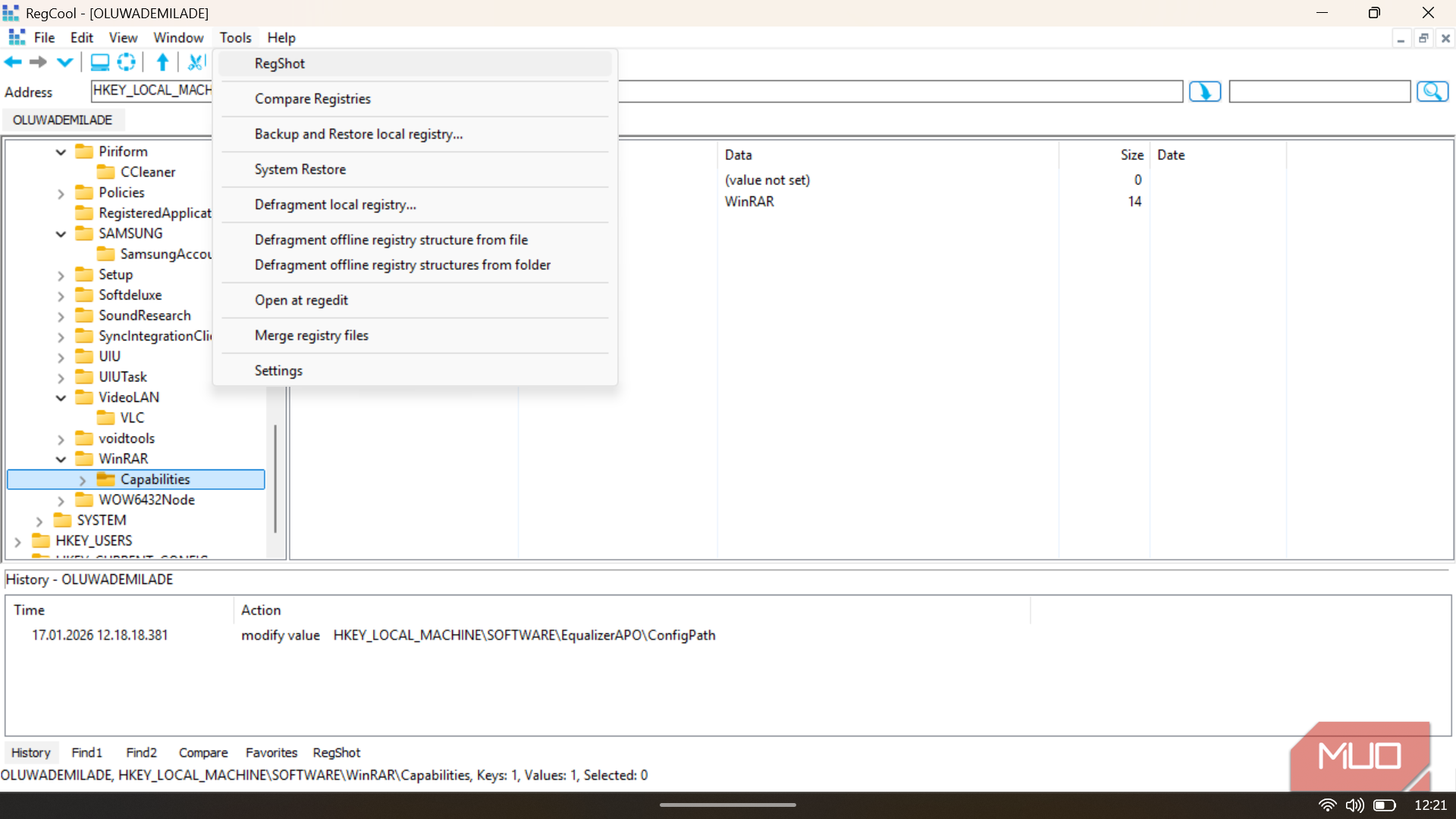The image size is (1456, 819).
Task: Click the RegCool app icon in title bar
Action: (x=11, y=13)
